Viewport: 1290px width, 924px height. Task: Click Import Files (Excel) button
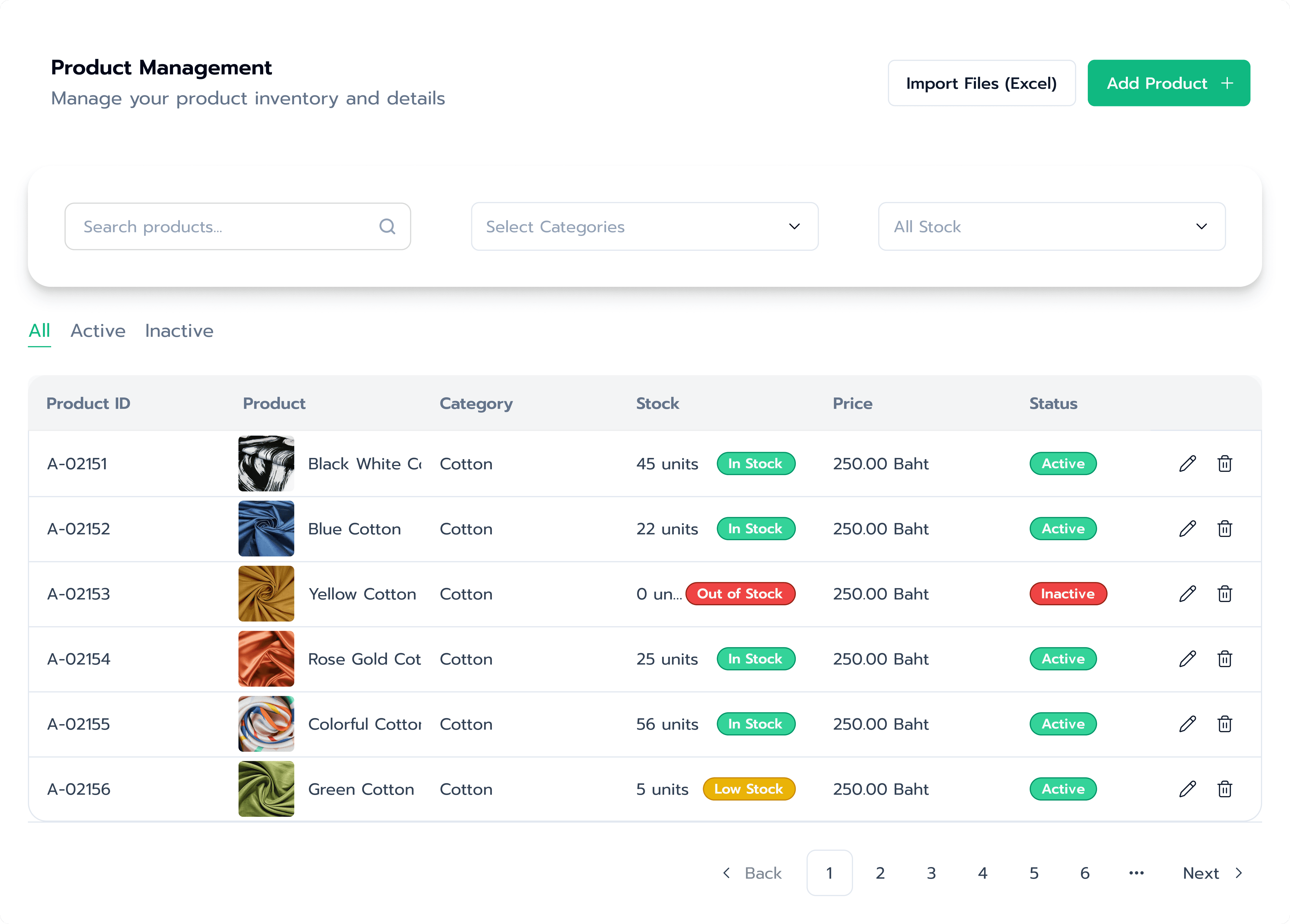981,83
